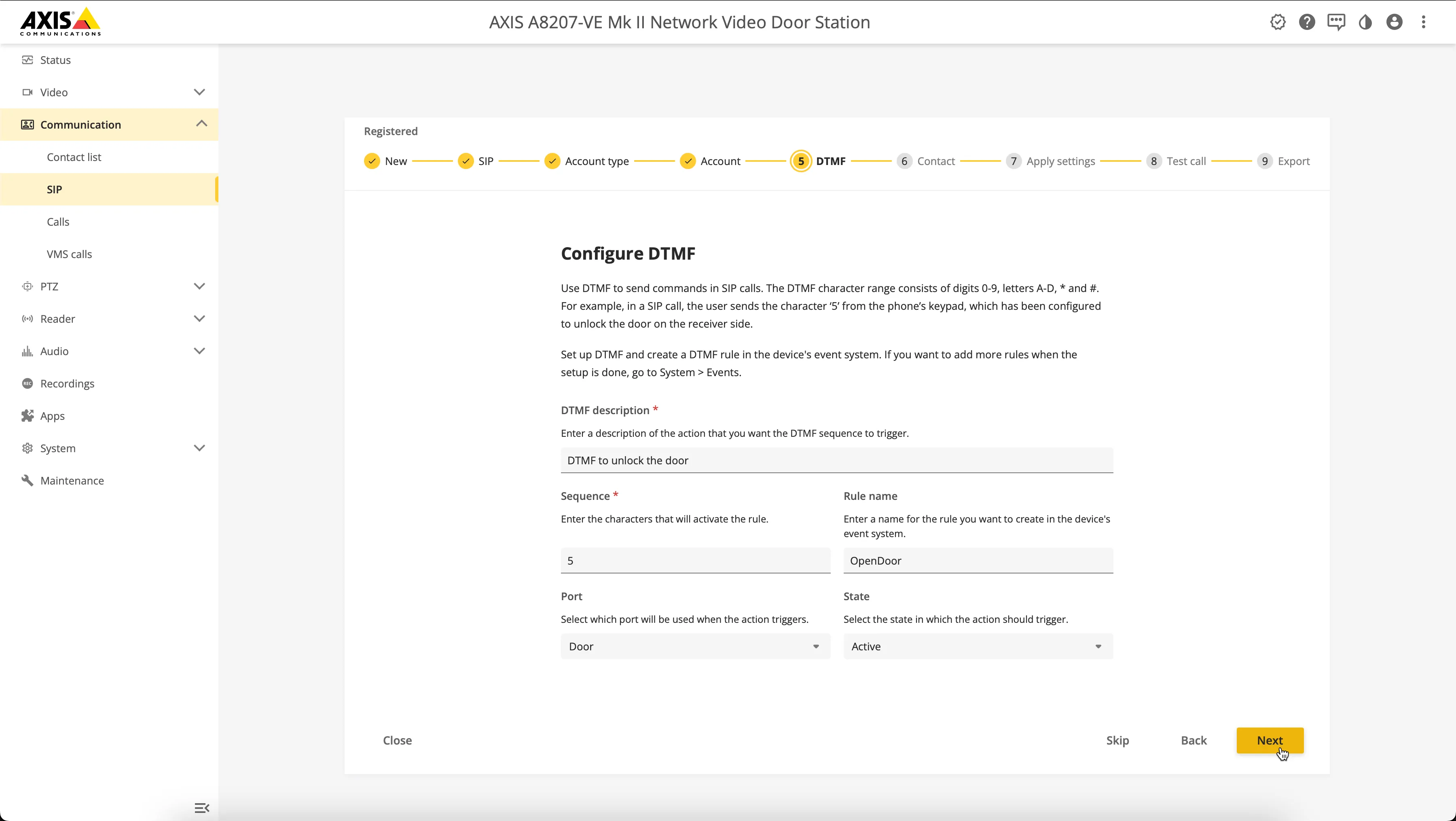
Task: Click the Account step check icon
Action: tap(687, 161)
